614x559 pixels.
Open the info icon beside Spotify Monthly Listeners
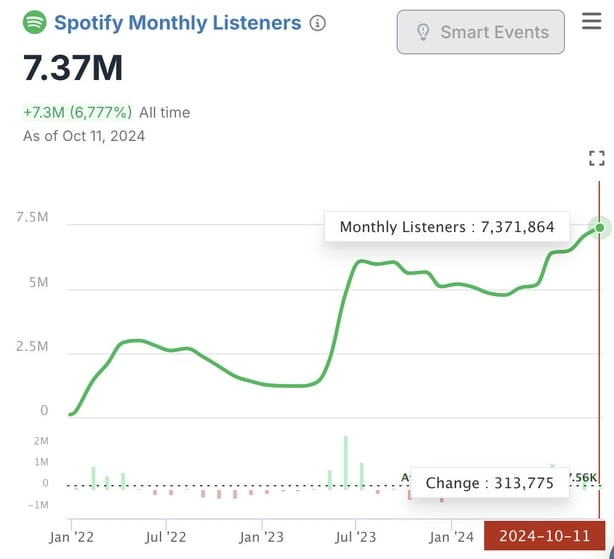click(x=318, y=23)
